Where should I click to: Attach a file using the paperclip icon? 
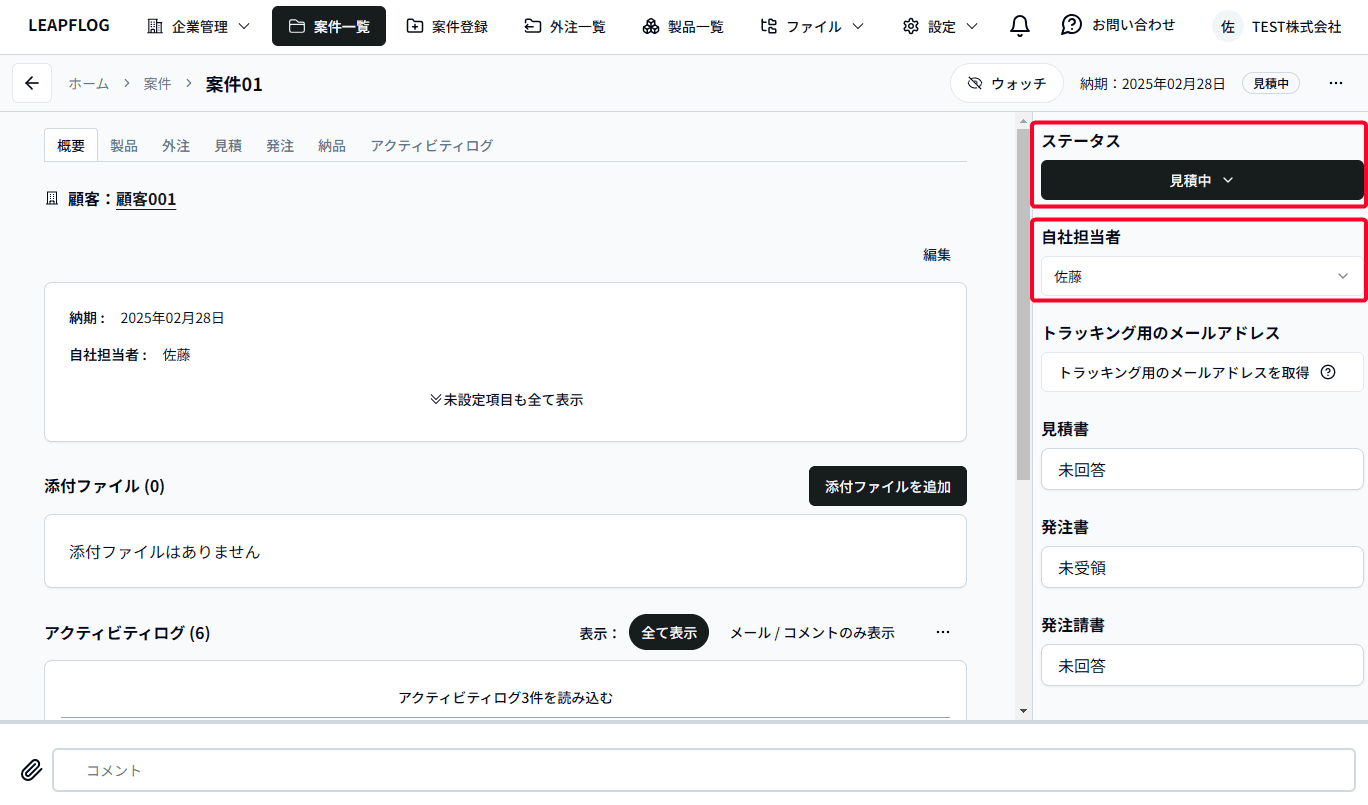pos(30,770)
